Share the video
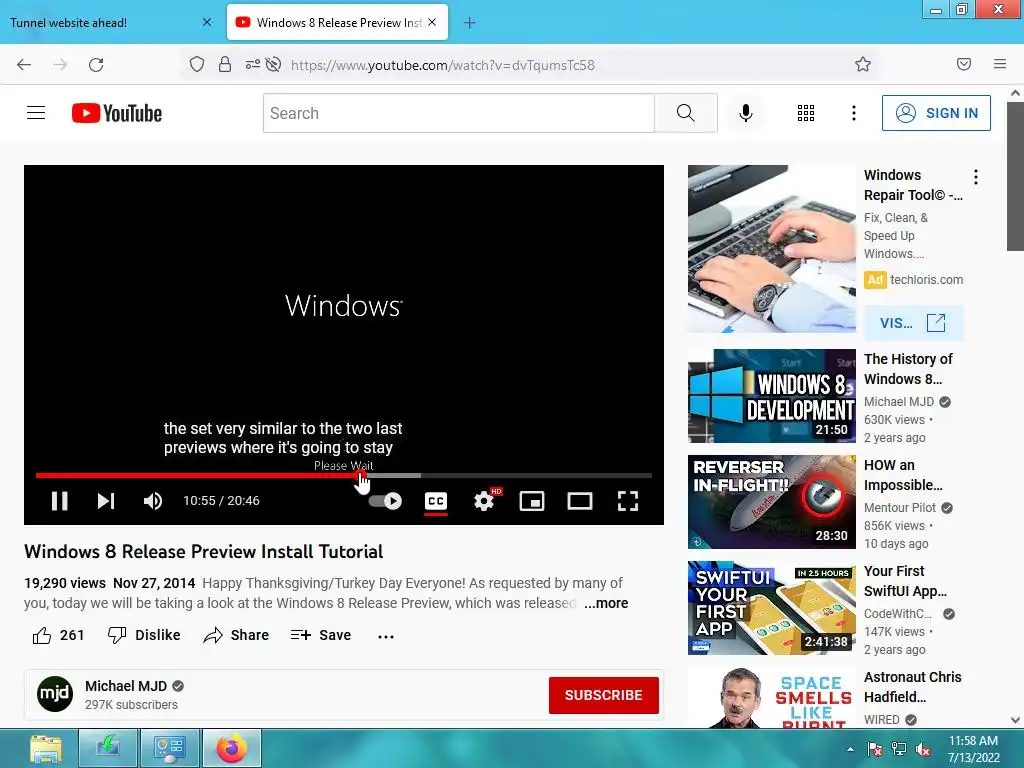Image resolution: width=1024 pixels, height=768 pixels. point(236,635)
